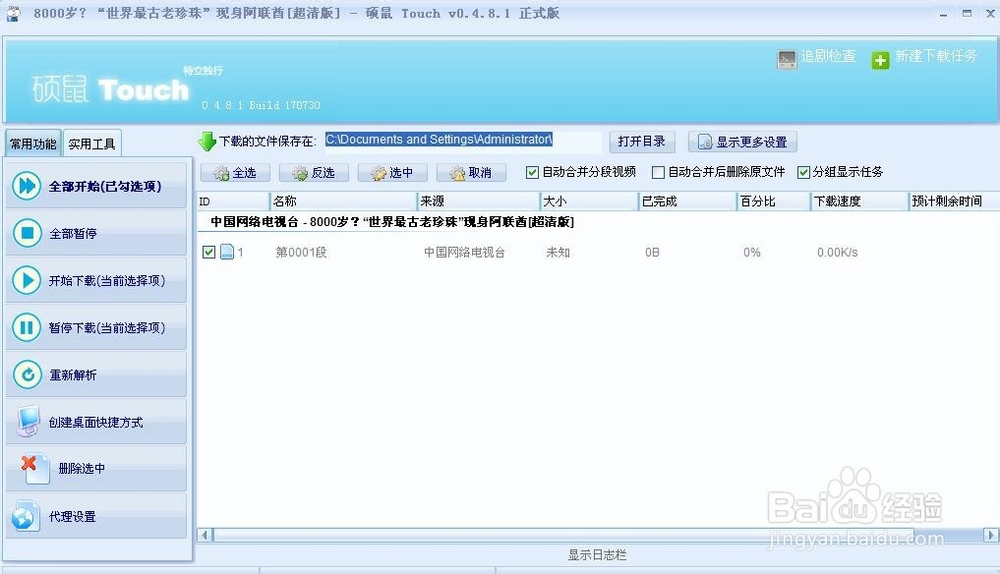
Task: Click the green plus new task icon
Action: pos(880,60)
